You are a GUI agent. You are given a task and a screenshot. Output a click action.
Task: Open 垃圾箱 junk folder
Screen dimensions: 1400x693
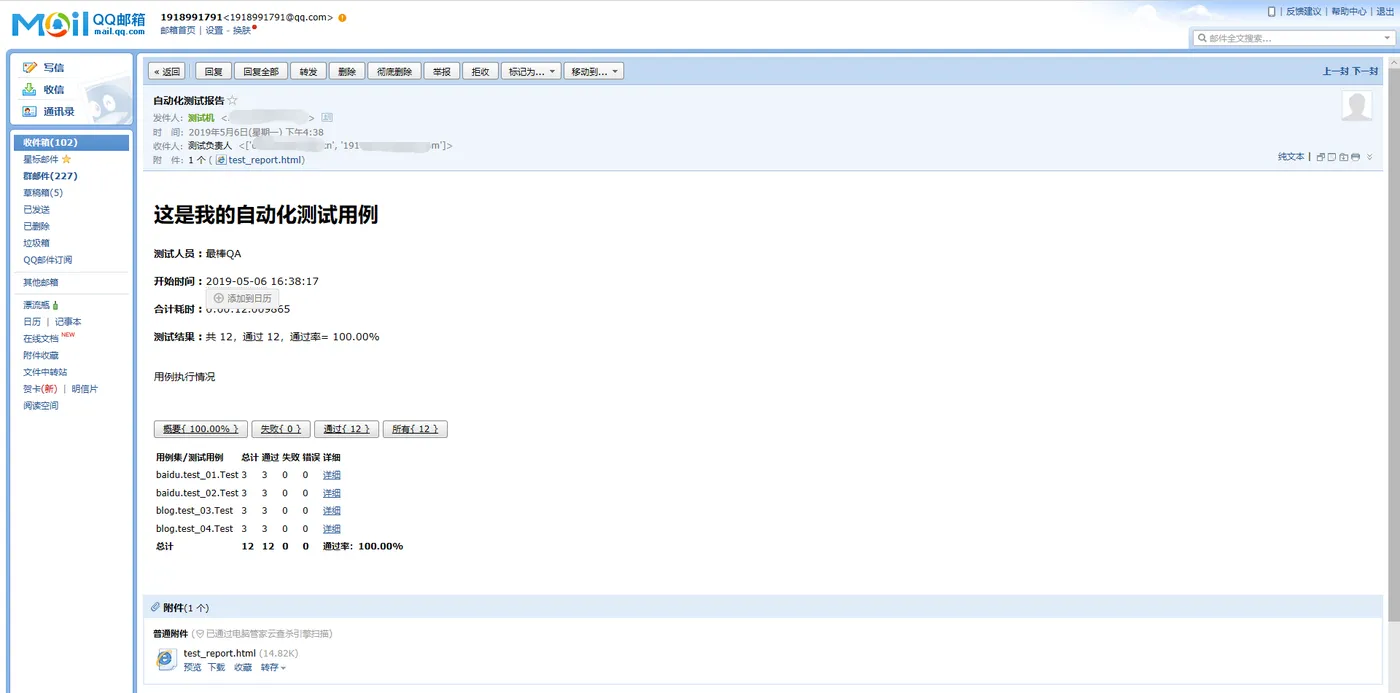(x=36, y=243)
